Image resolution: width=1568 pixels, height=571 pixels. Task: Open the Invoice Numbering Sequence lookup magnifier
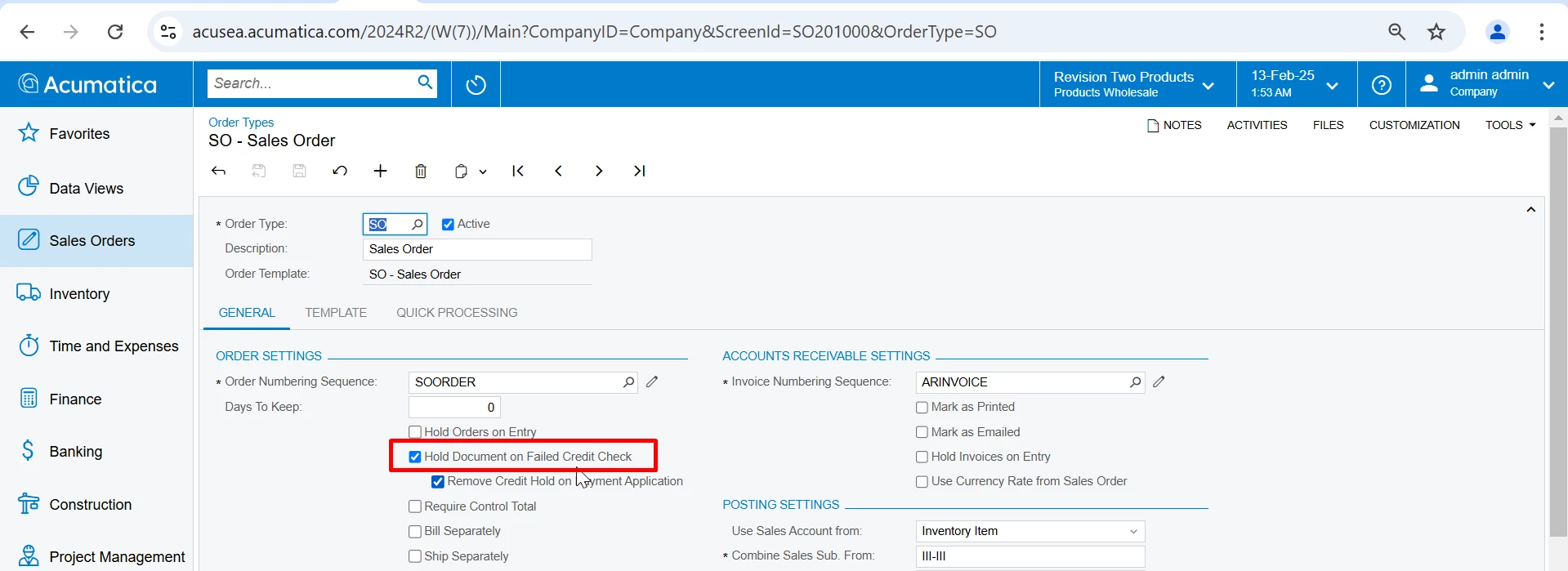[1135, 381]
